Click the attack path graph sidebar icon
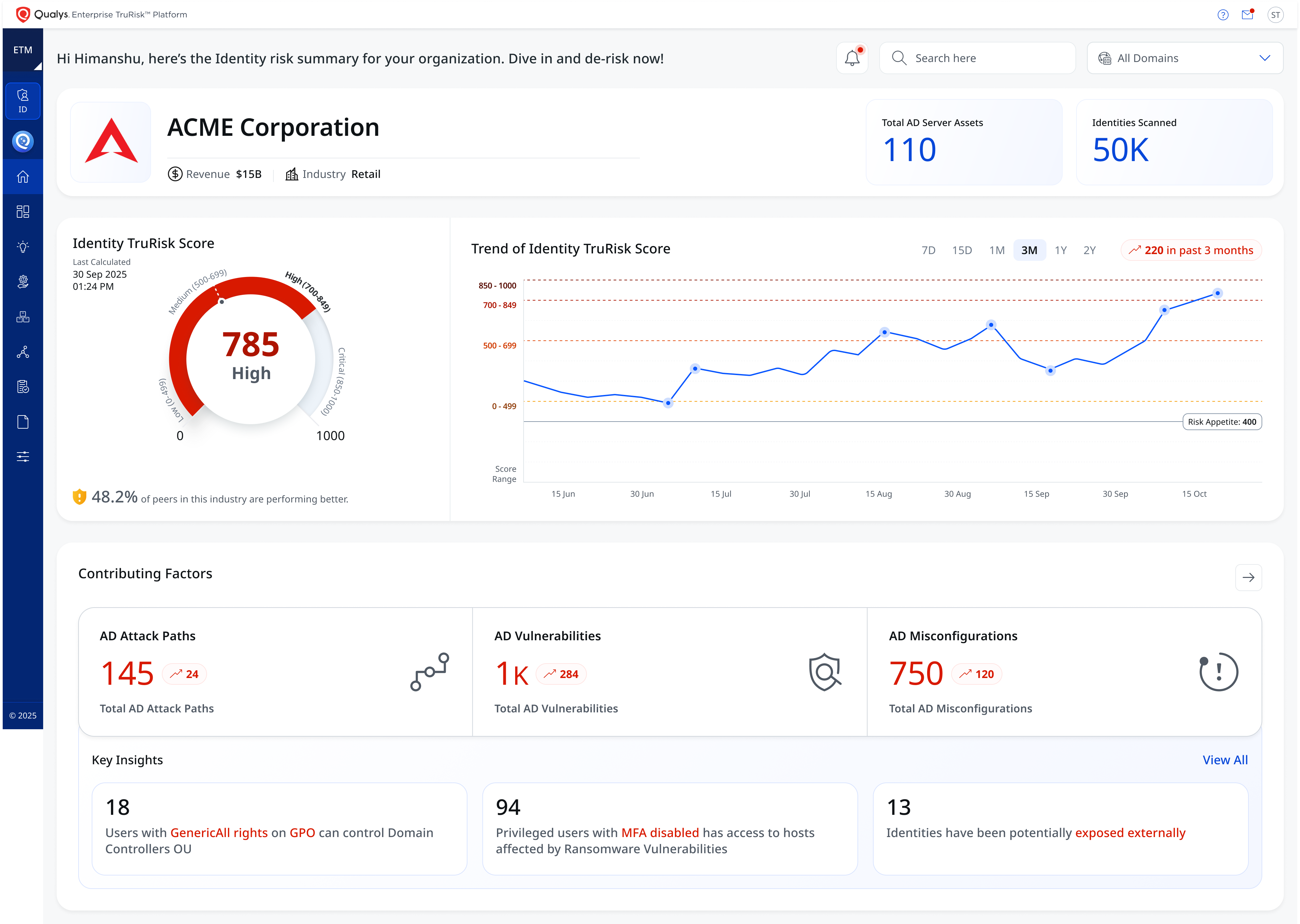The image size is (1300, 924). (x=23, y=352)
